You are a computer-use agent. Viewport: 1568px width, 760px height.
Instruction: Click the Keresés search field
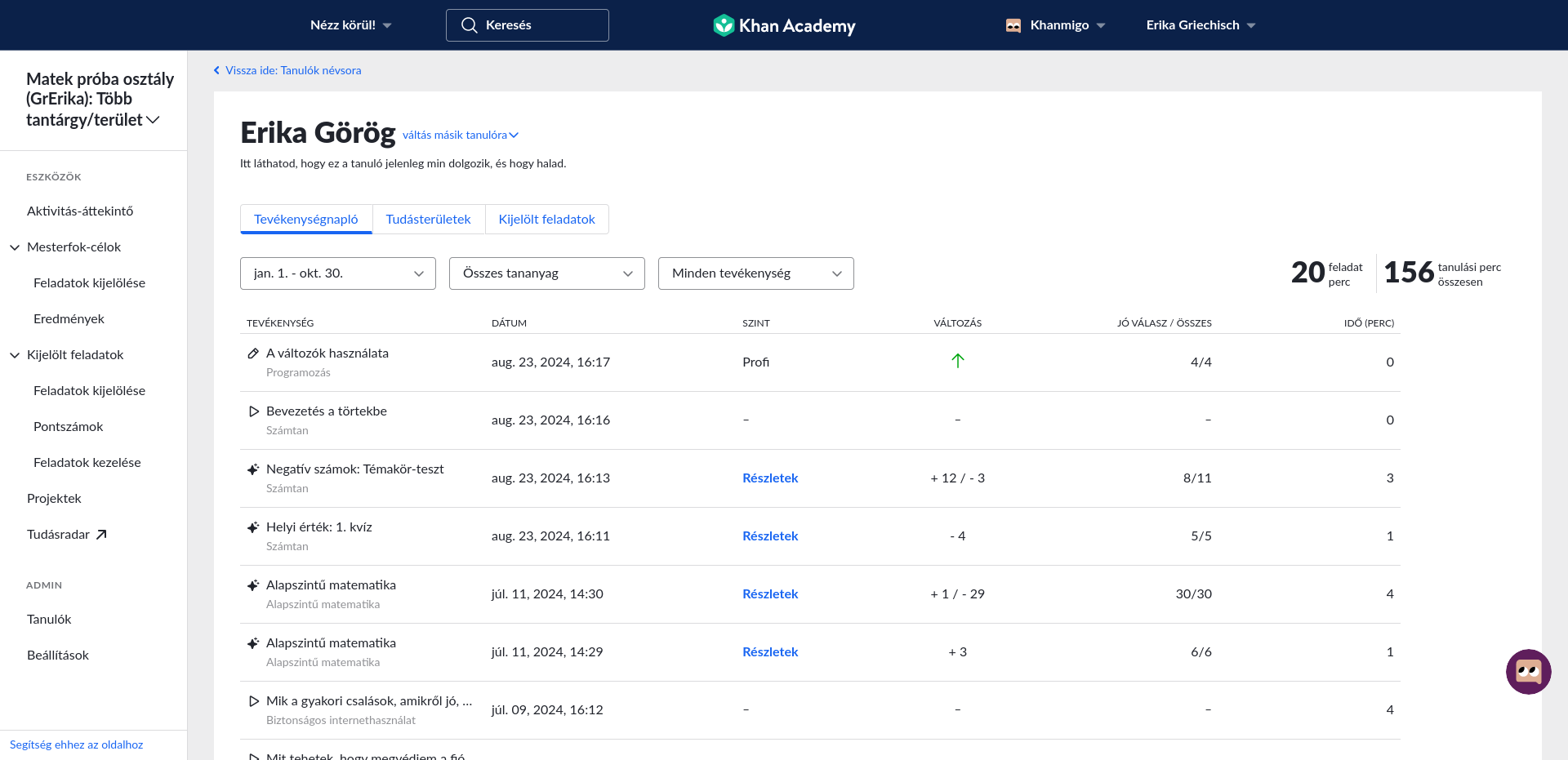pos(528,25)
